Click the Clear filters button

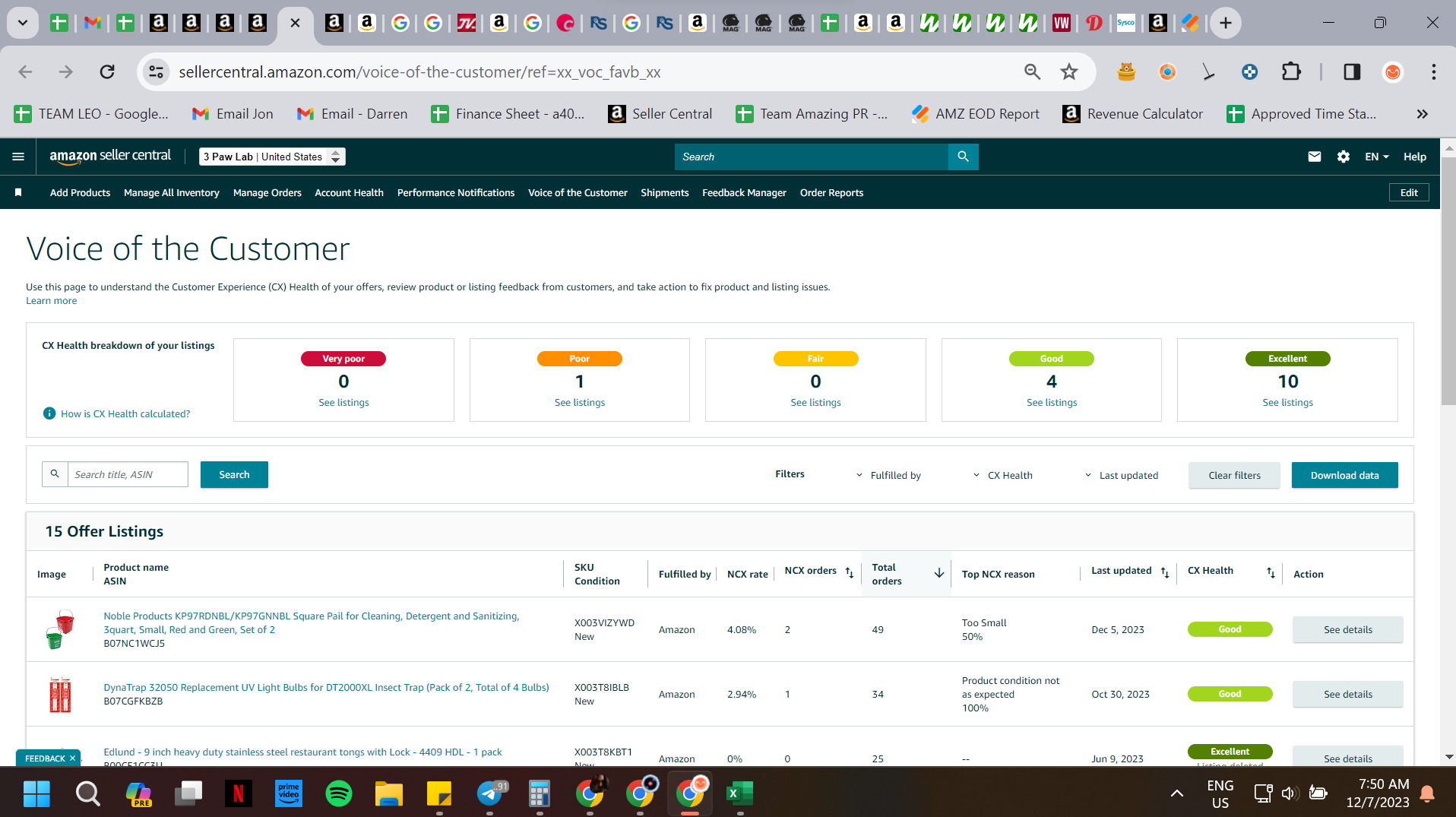point(1234,475)
